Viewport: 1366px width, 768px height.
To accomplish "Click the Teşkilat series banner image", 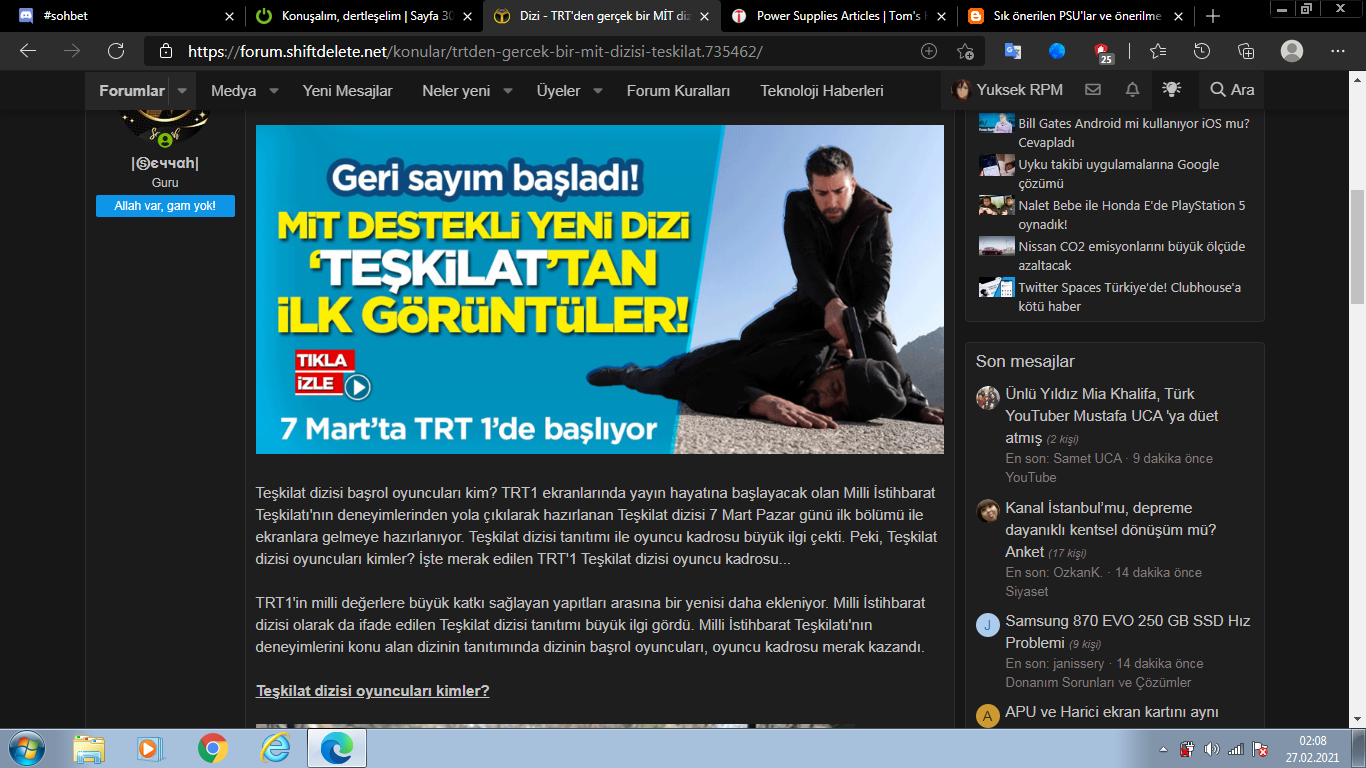I will (x=600, y=289).
